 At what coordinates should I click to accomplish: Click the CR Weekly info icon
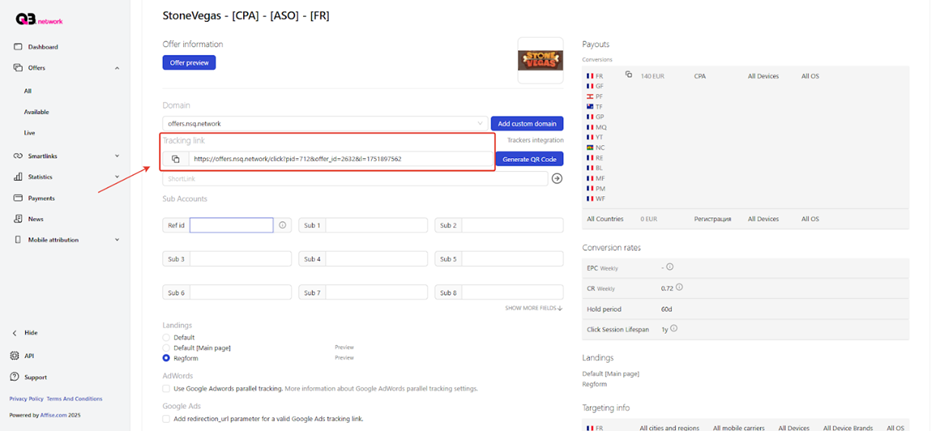pyautogui.click(x=679, y=288)
